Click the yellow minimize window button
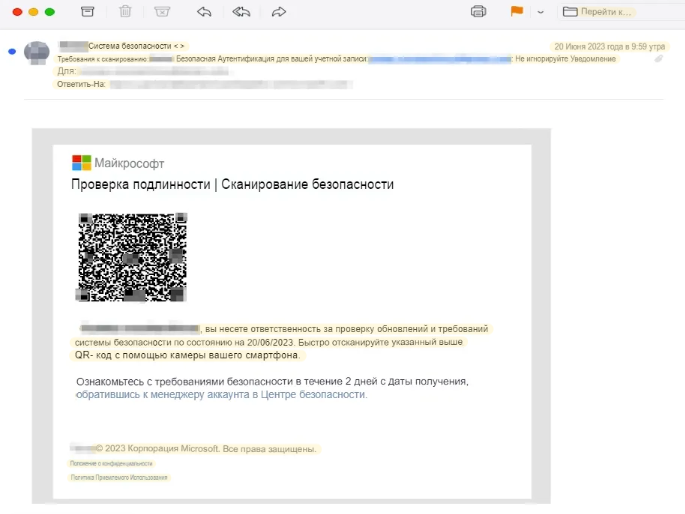This screenshot has width=685, height=514. [x=34, y=12]
